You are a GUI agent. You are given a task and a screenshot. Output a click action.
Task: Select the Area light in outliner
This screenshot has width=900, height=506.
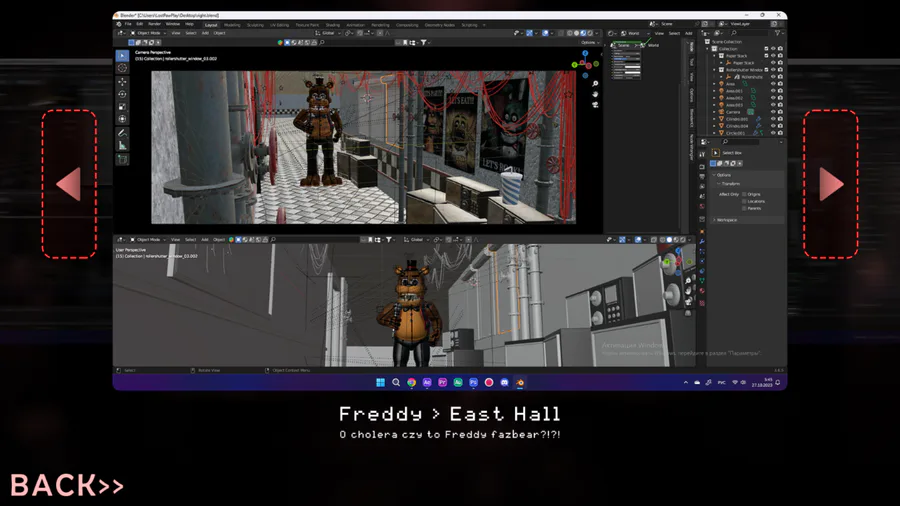(730, 84)
